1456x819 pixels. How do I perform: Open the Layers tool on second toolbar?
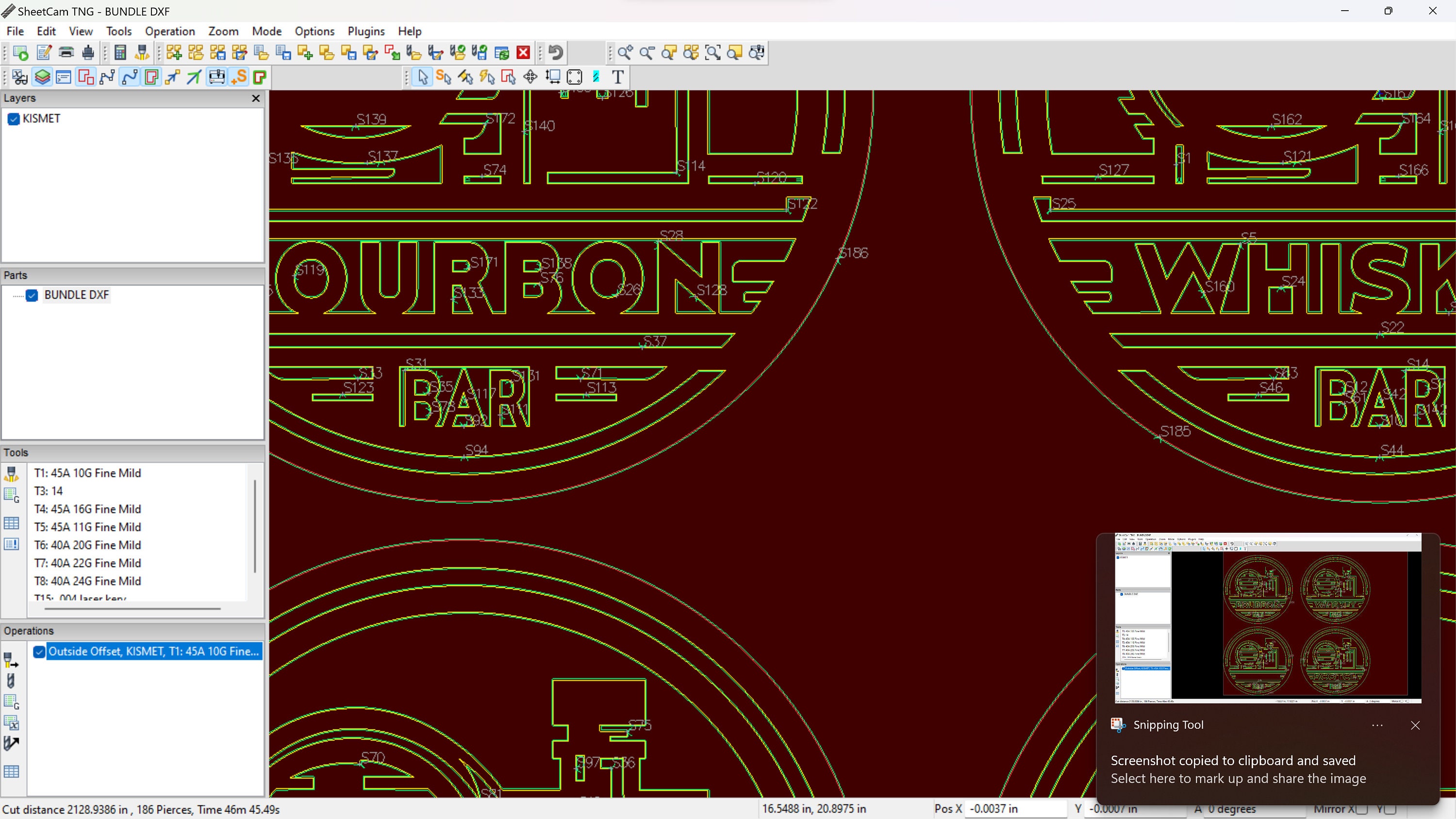point(42,77)
